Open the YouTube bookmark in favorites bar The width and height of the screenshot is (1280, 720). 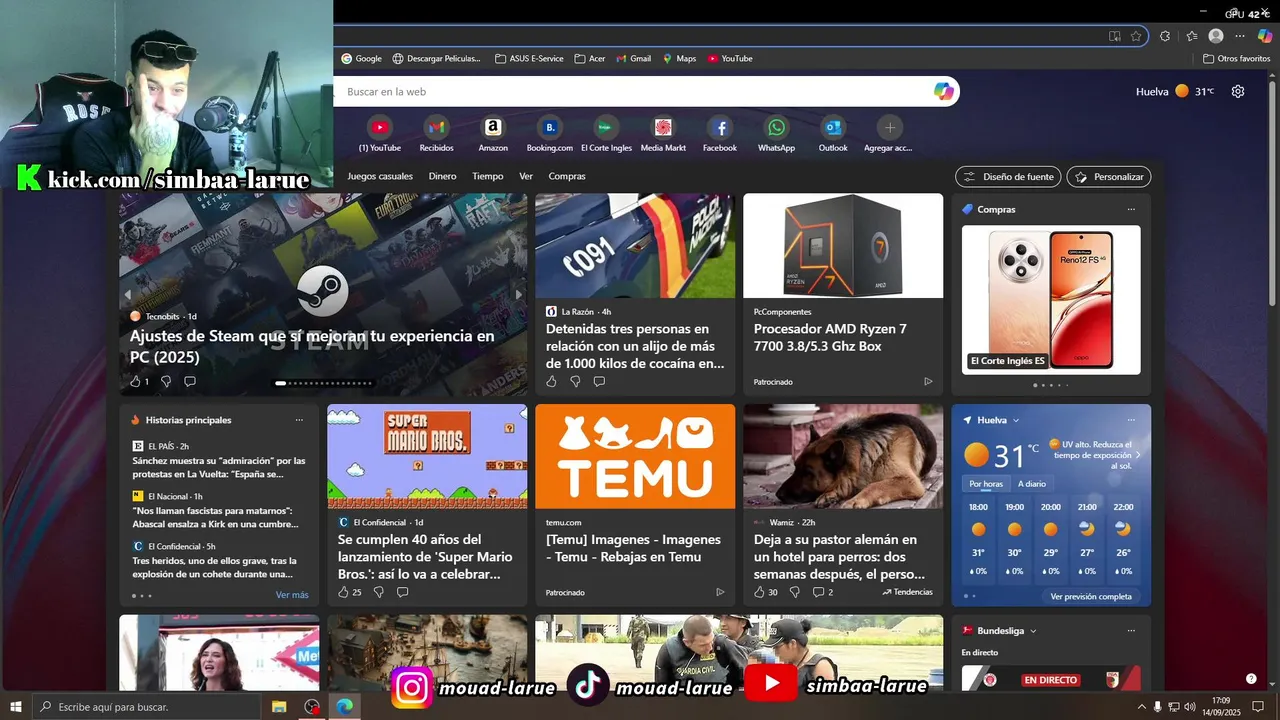tap(730, 59)
